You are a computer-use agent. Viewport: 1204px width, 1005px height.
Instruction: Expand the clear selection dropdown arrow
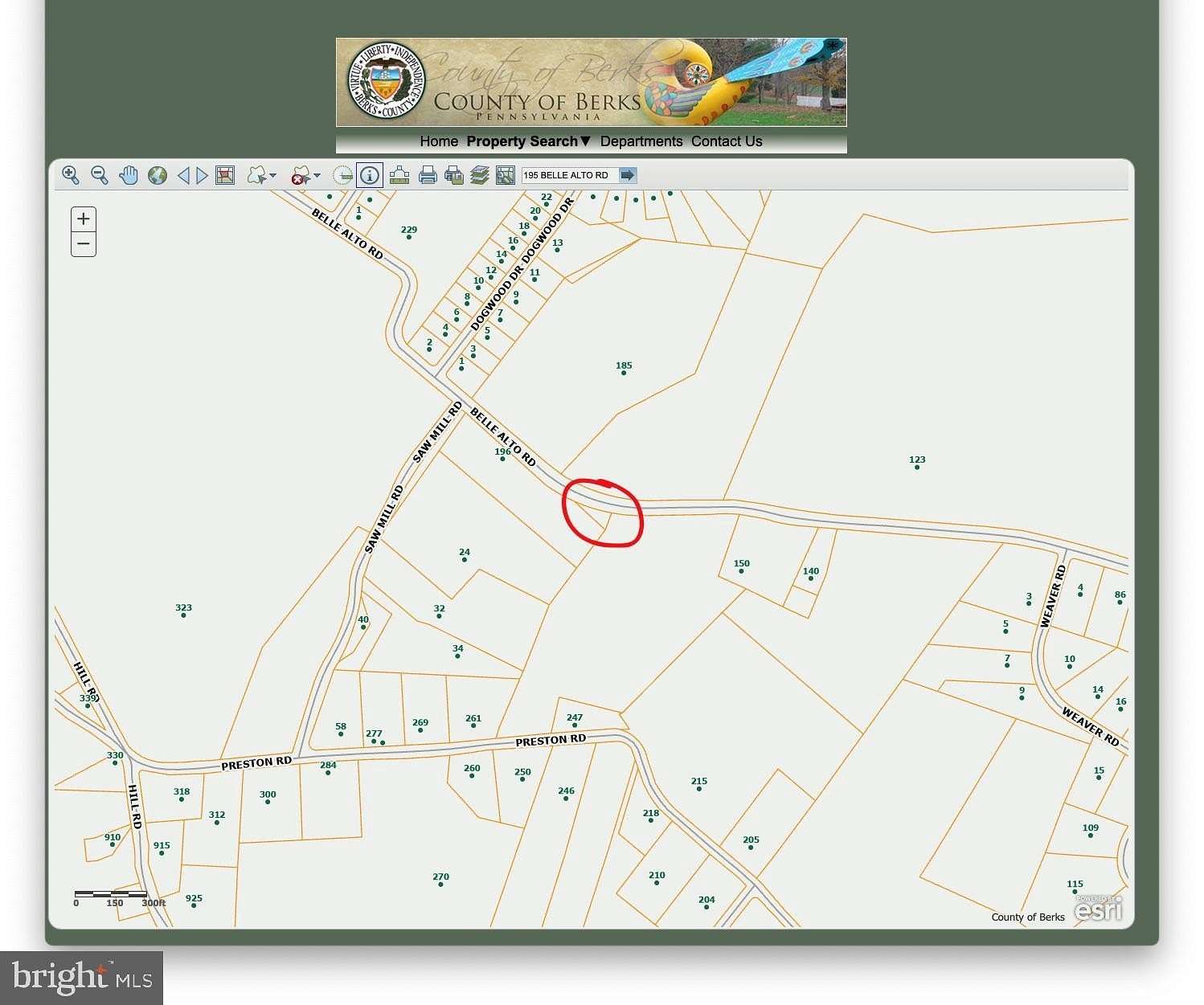click(317, 175)
